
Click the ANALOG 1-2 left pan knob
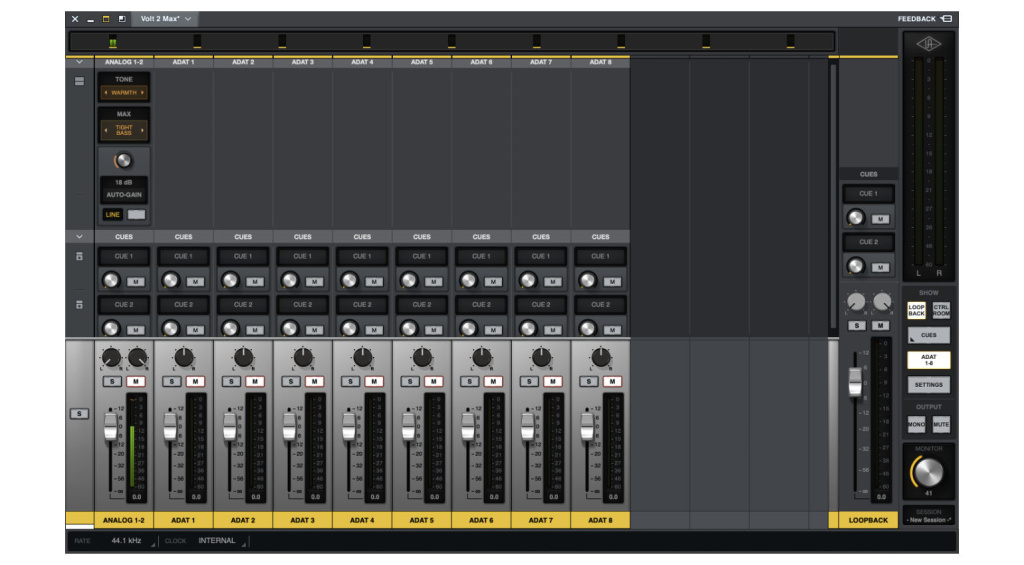click(x=111, y=357)
